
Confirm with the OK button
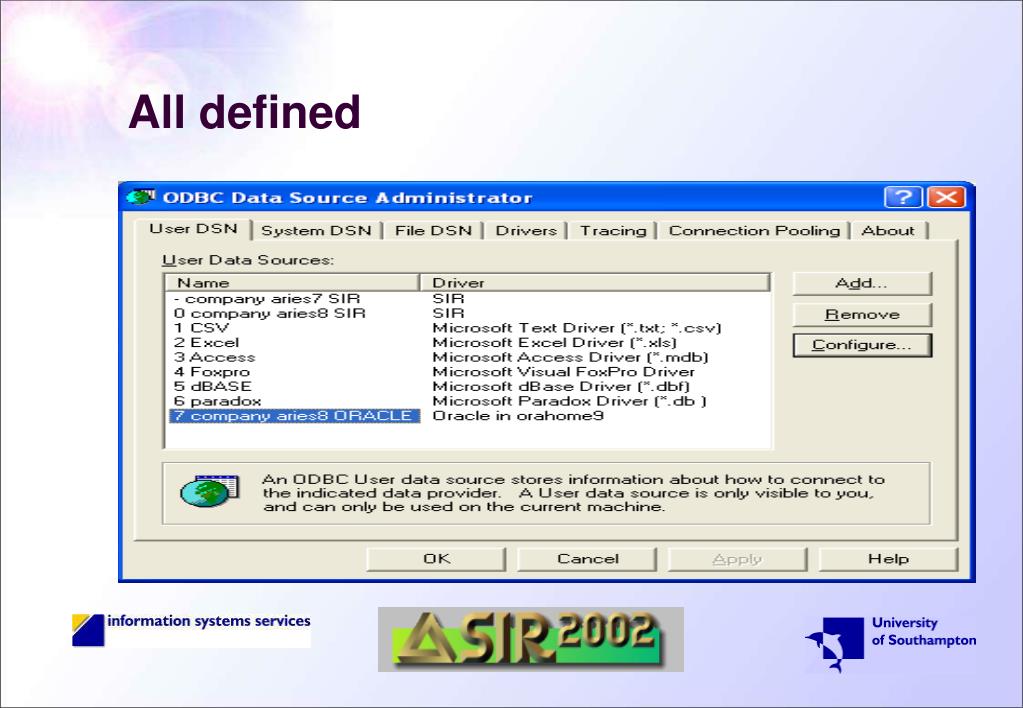(x=436, y=559)
